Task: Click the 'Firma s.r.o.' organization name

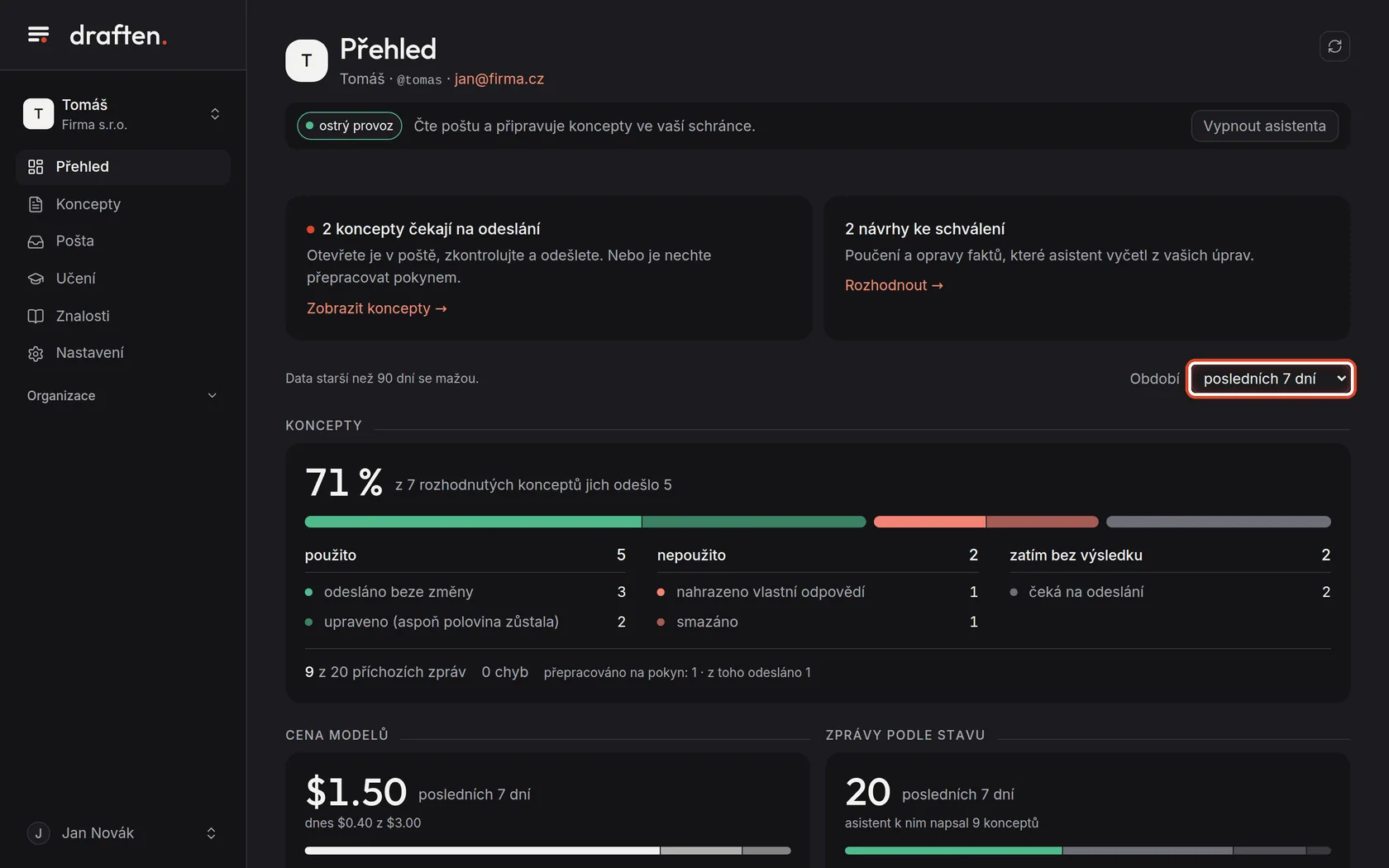Action: pyautogui.click(x=94, y=125)
